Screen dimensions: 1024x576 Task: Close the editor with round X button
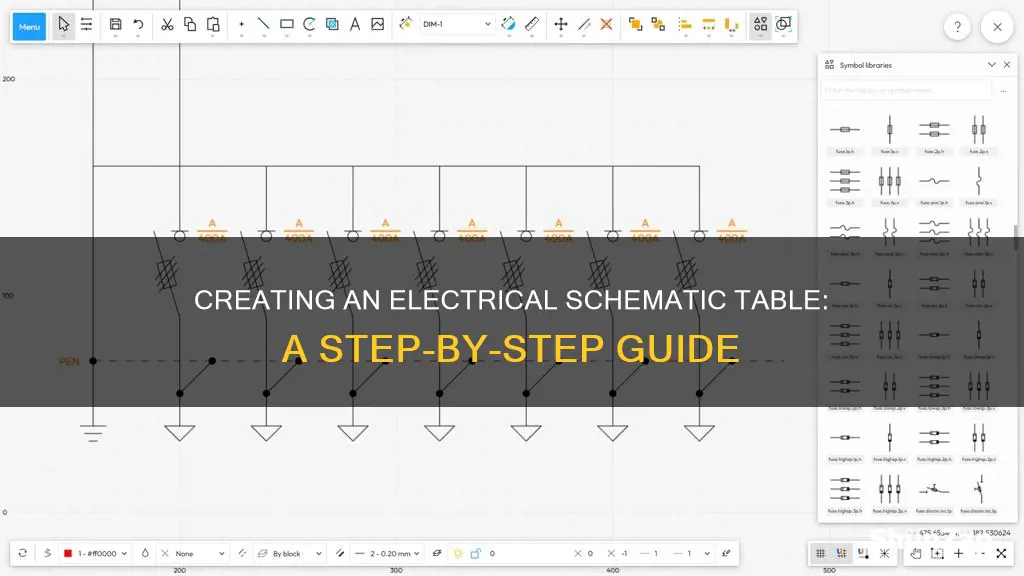(997, 27)
